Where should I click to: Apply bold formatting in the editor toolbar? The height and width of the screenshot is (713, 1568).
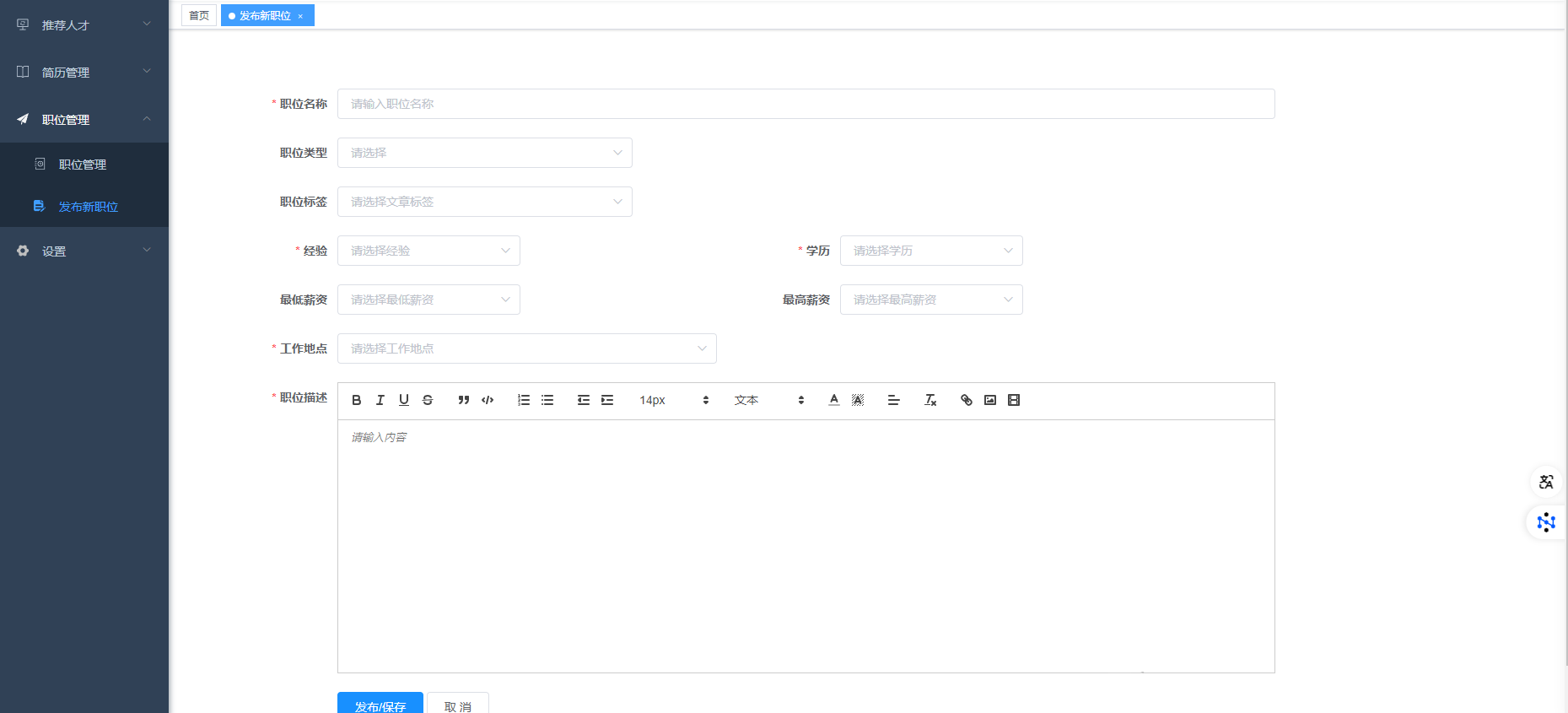[x=357, y=400]
